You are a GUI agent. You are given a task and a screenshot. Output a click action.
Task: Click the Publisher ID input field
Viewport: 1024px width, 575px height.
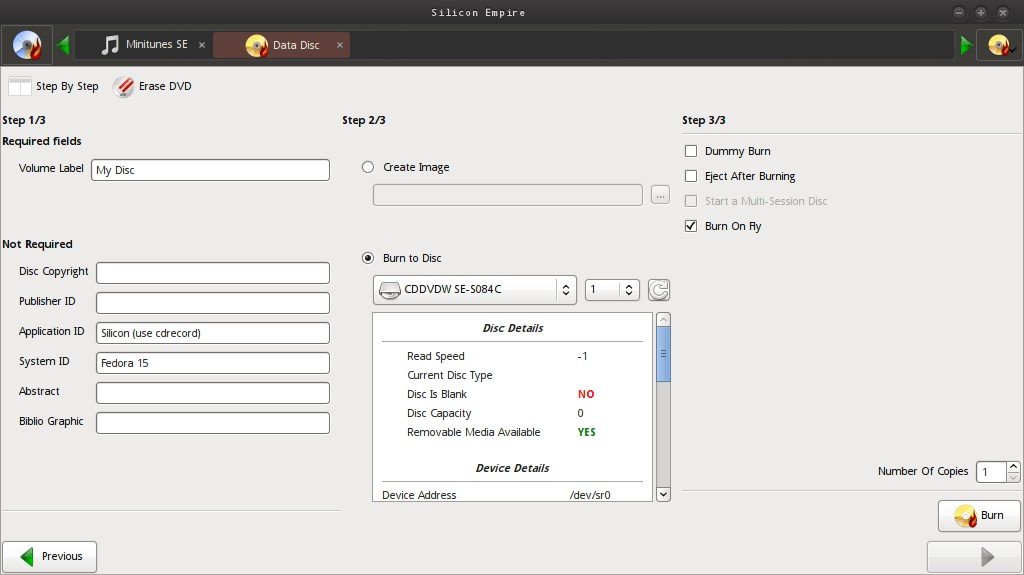(213, 303)
